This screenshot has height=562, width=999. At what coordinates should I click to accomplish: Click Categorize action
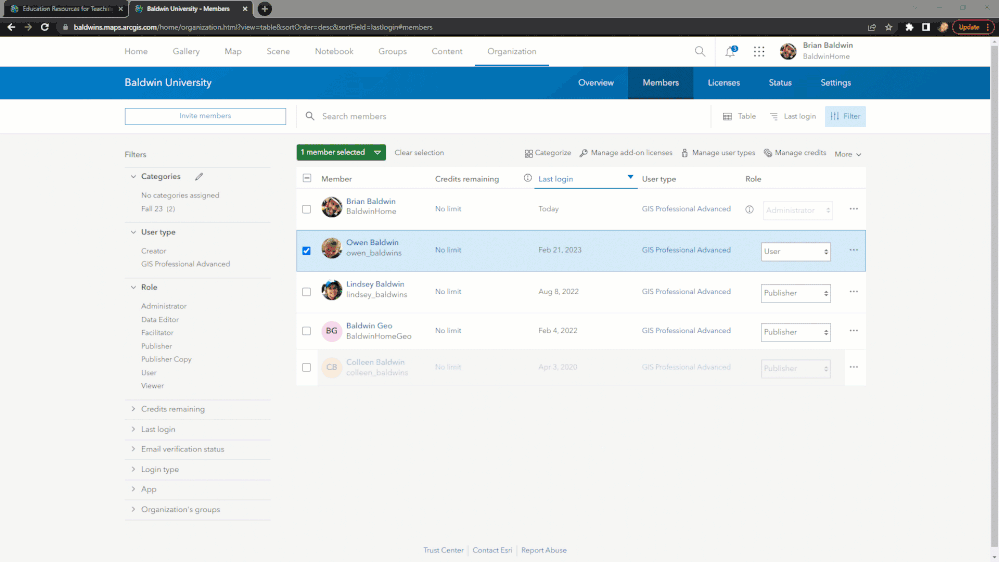coord(548,153)
